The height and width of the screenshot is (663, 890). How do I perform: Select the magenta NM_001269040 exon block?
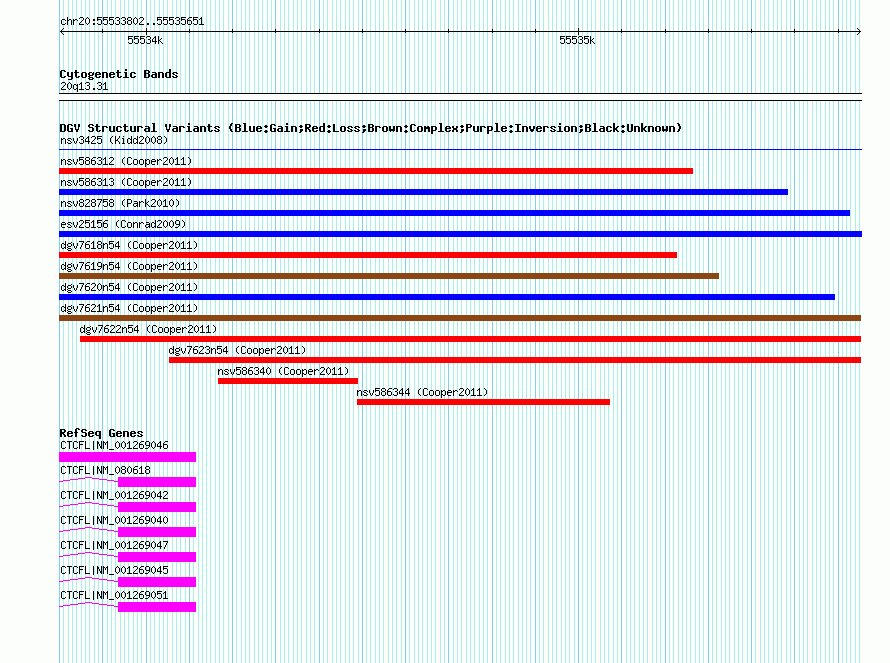[x=157, y=532]
